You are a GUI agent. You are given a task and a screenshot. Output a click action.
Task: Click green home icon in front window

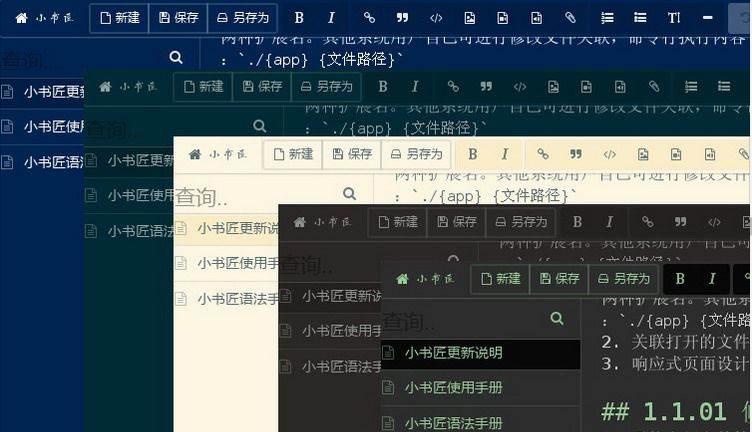pos(402,279)
